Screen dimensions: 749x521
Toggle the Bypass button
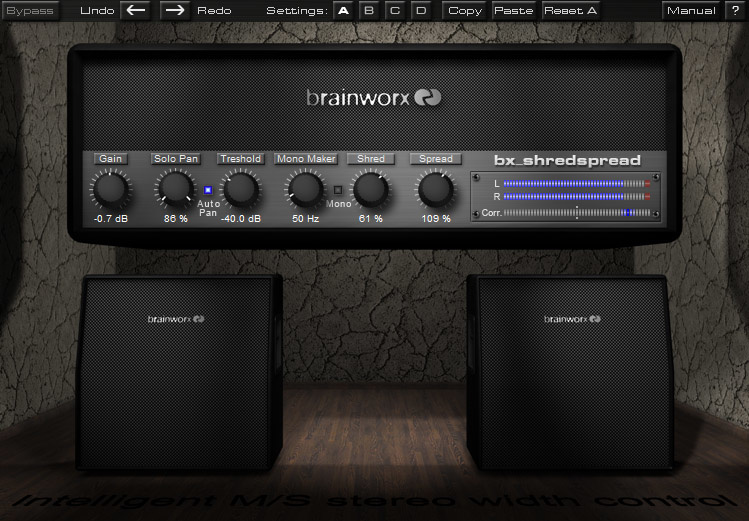tap(31, 11)
